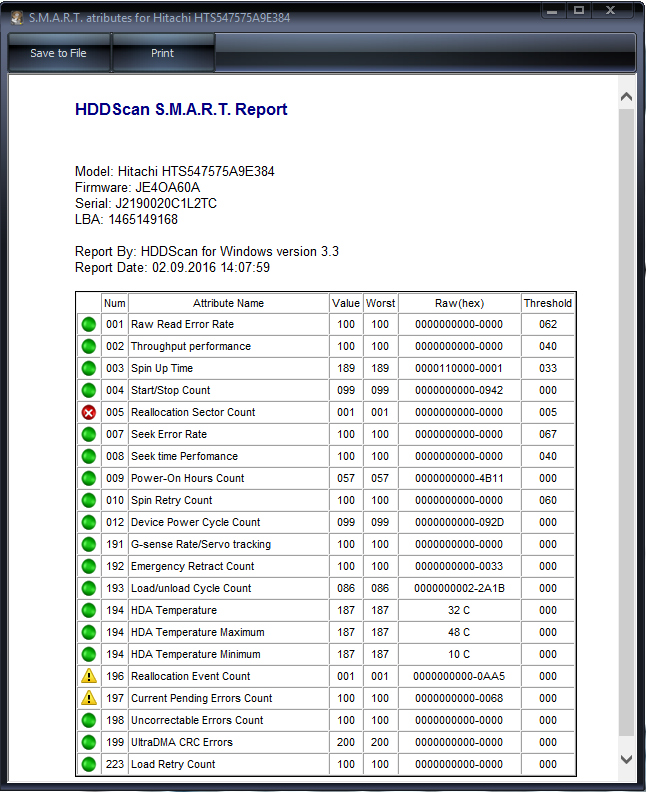Click the 48 C temperature value
Screen dimensions: 646x792
[459, 632]
